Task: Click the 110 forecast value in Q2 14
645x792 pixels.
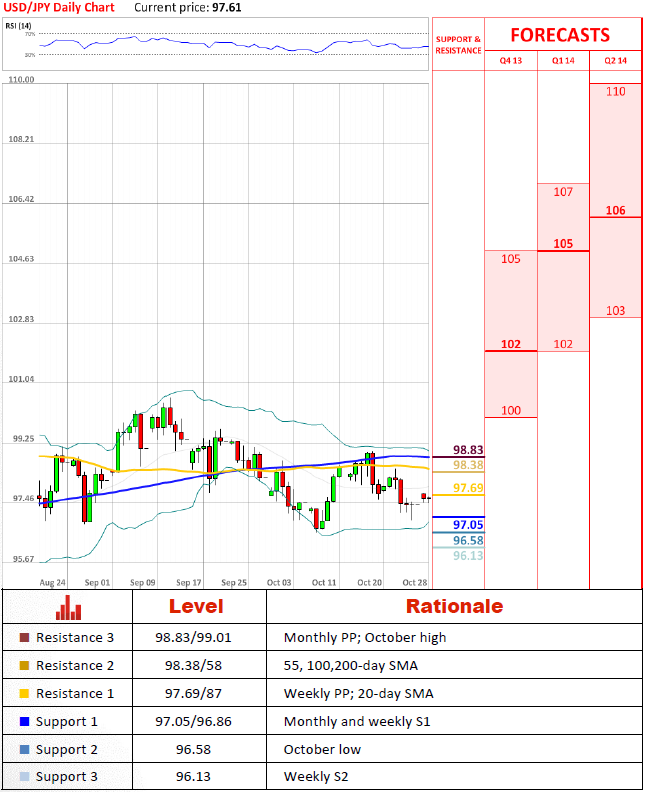Action: 615,92
